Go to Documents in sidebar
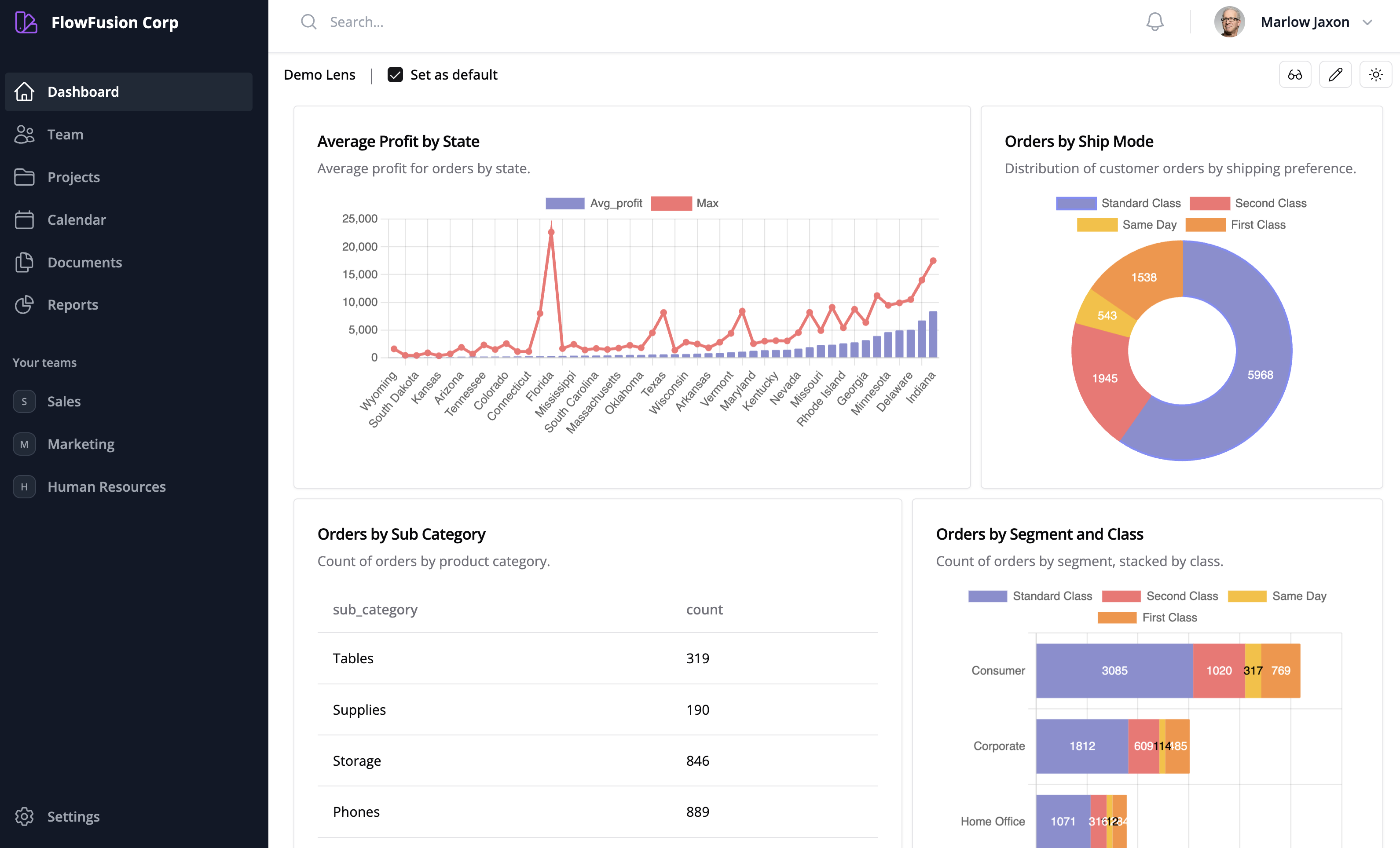 click(x=84, y=263)
